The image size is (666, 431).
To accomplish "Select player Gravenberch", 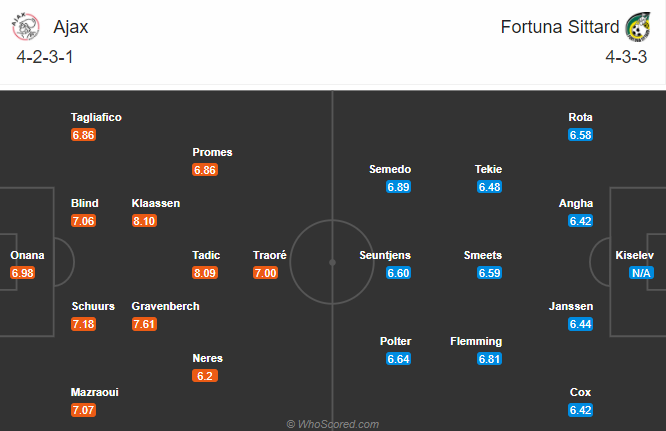I will tap(165, 306).
